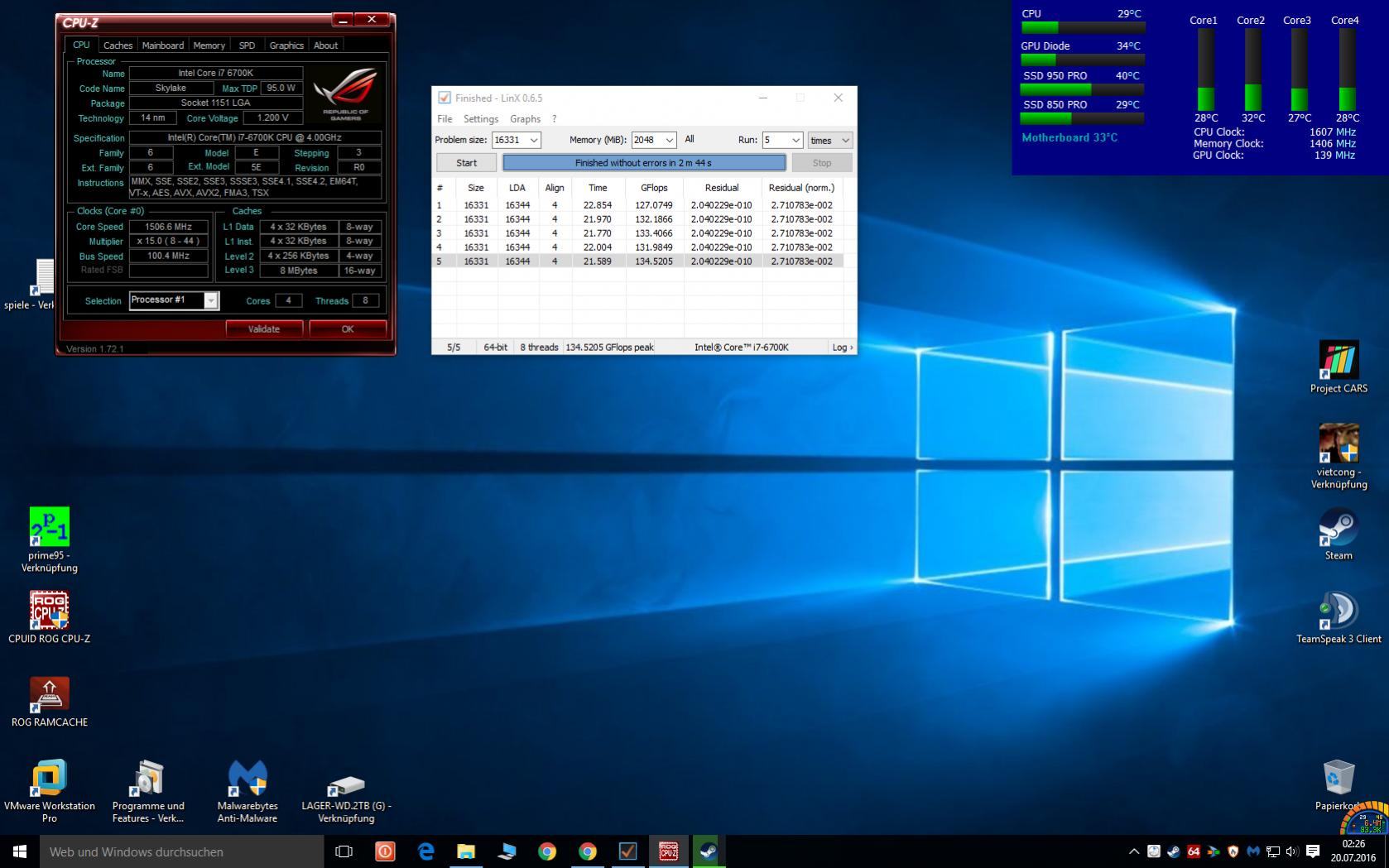Open the Processor #1 selection dropdown in CPU-Z

tap(174, 300)
